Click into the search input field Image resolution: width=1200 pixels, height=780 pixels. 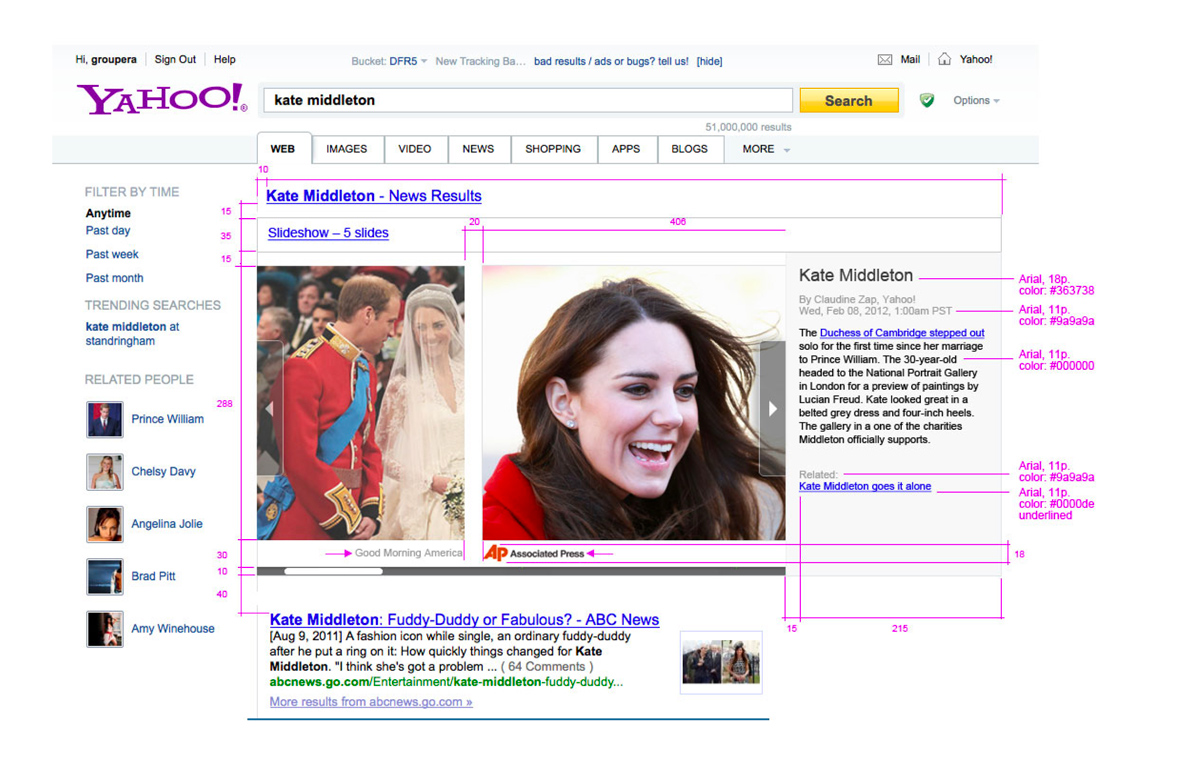[528, 100]
